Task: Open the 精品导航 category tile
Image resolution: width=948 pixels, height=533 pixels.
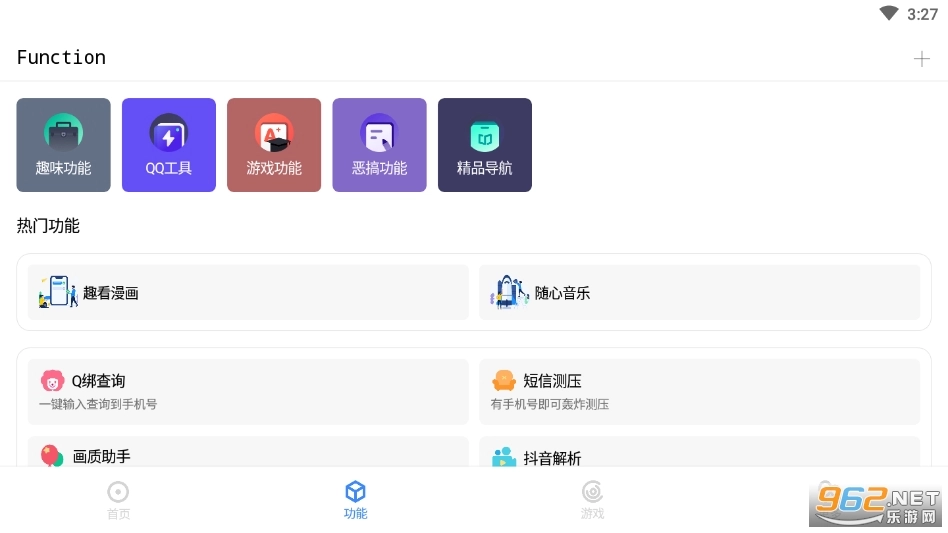Action: 485,145
